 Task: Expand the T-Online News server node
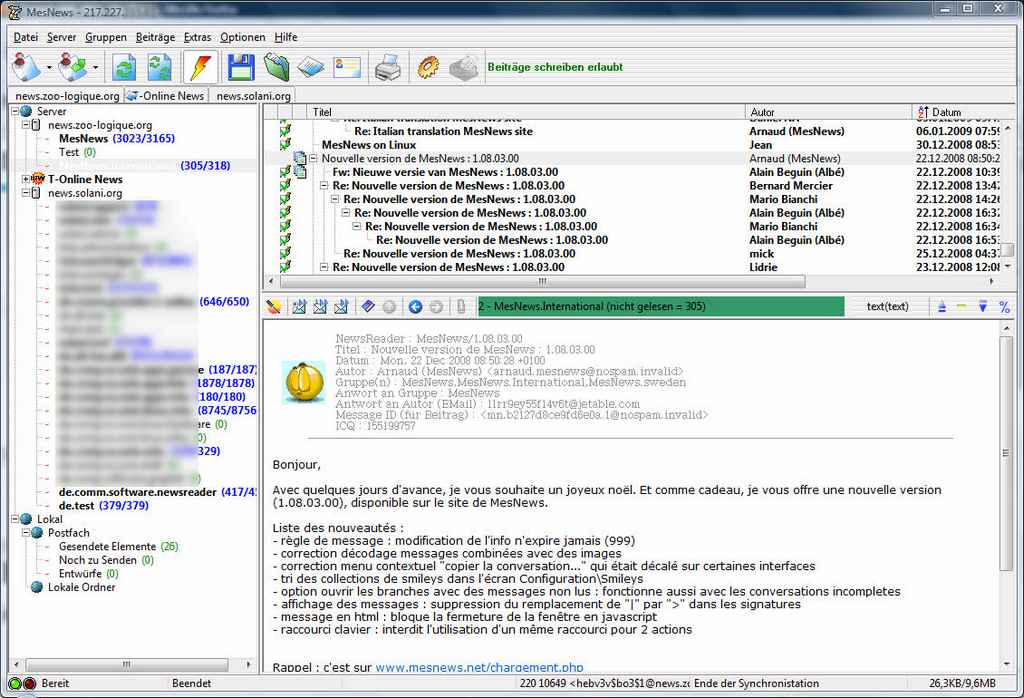tap(26, 179)
